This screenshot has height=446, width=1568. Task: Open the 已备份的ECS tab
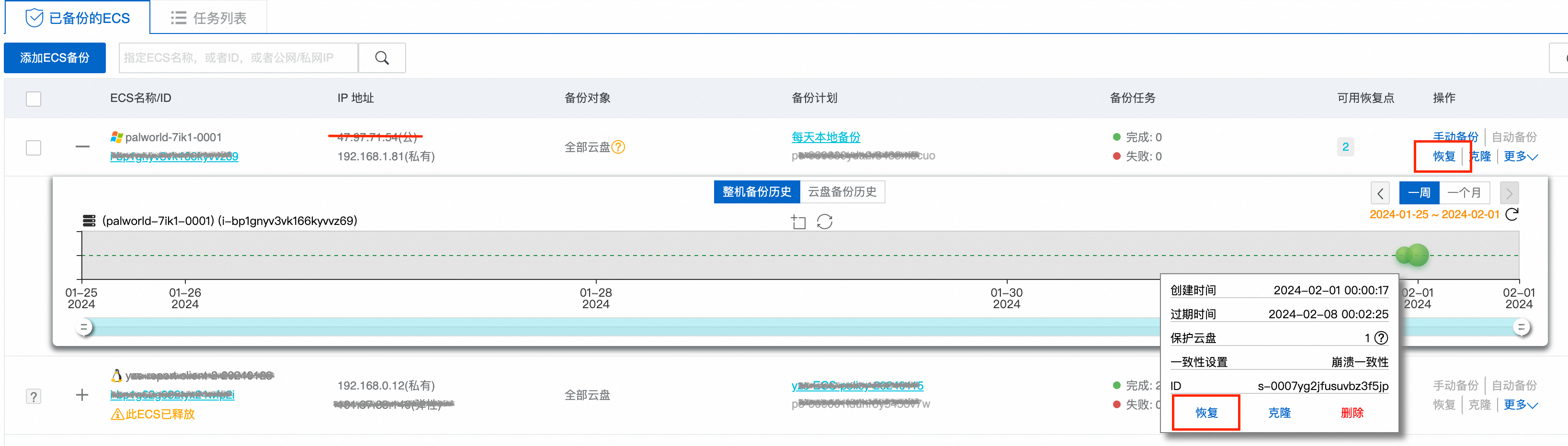(x=77, y=18)
